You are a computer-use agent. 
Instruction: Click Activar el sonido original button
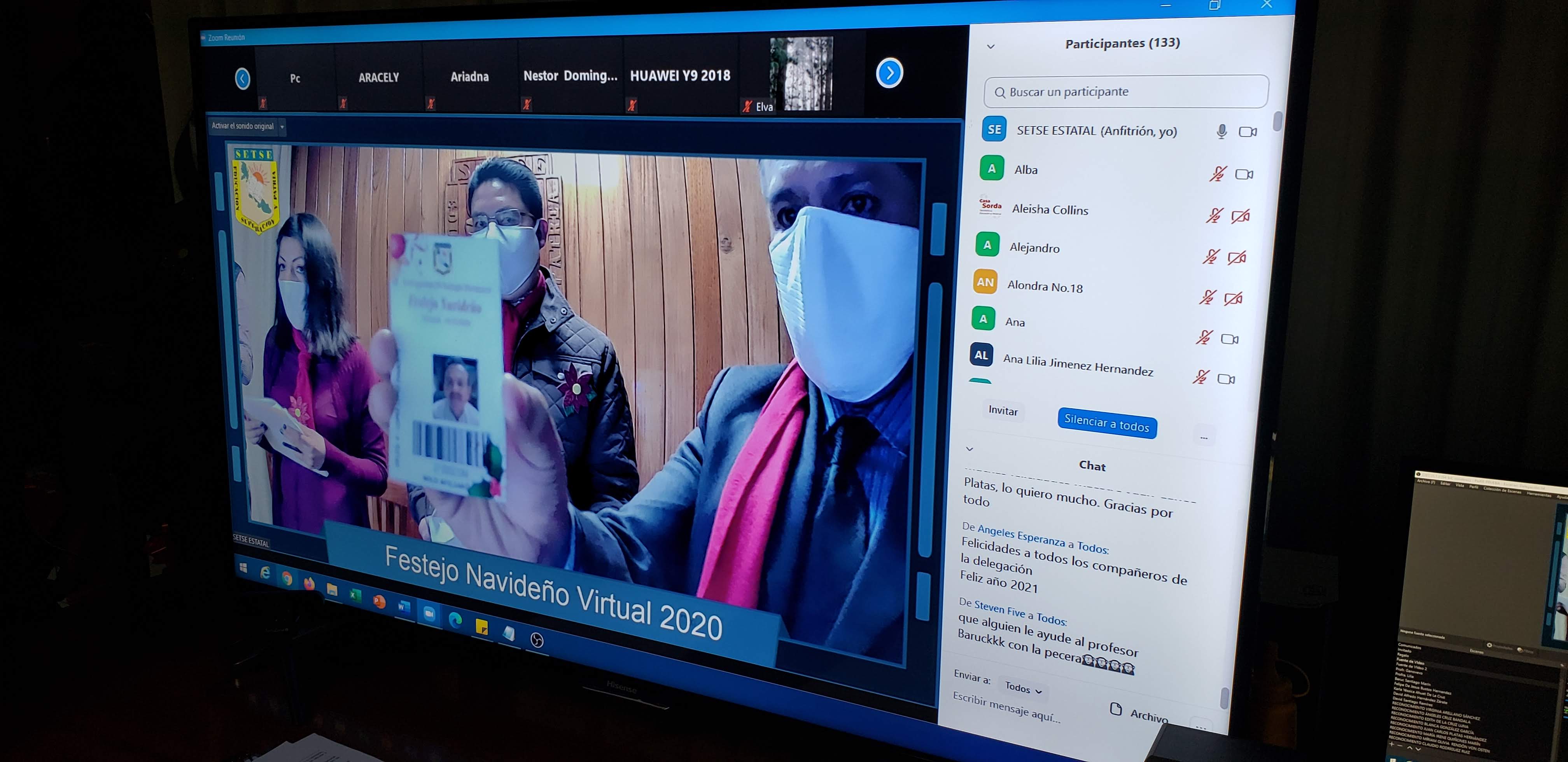(x=243, y=126)
